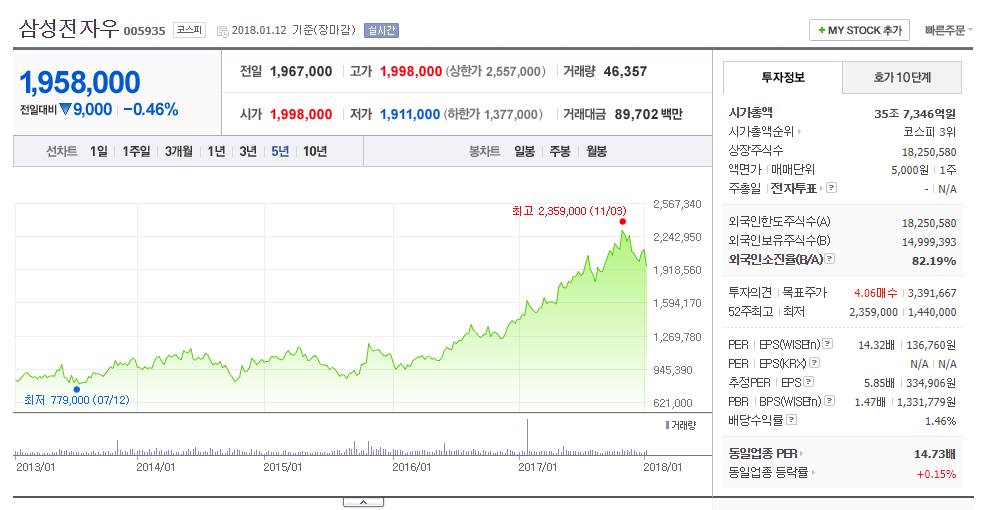
Task: Click the current price 1,958,000
Action: (80, 82)
